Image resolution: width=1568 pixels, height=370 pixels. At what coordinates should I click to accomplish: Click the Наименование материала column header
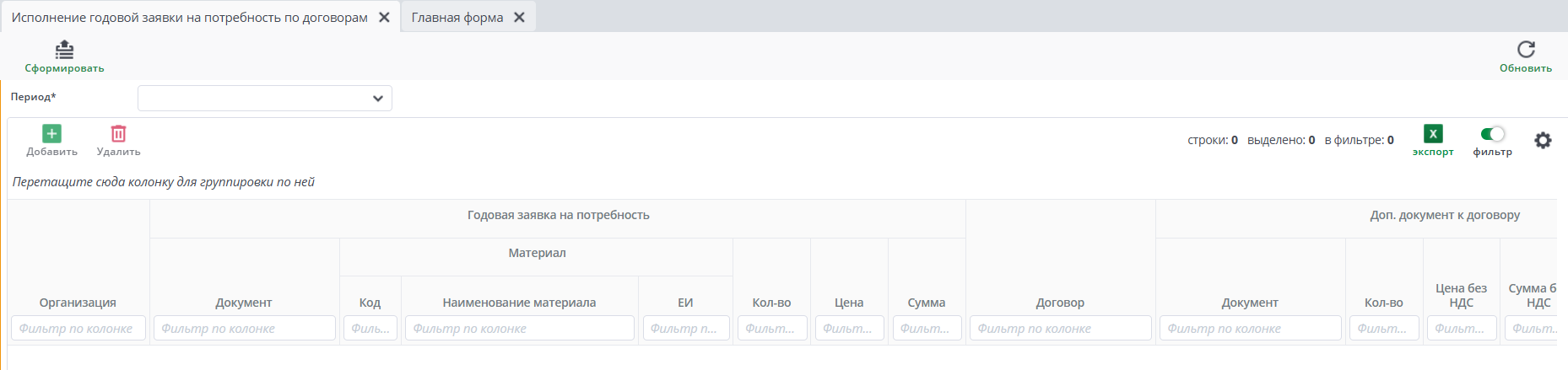tap(519, 303)
